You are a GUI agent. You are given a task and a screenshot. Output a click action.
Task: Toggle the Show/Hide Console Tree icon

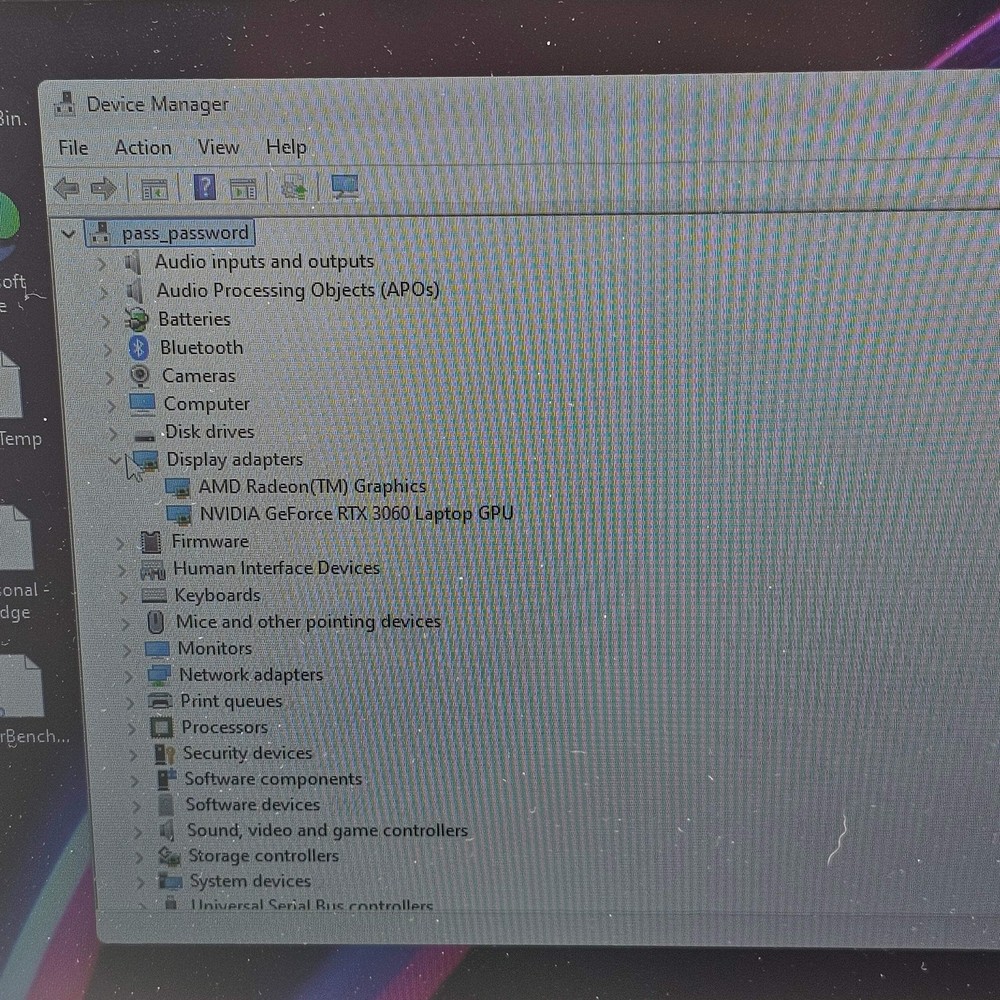click(154, 188)
